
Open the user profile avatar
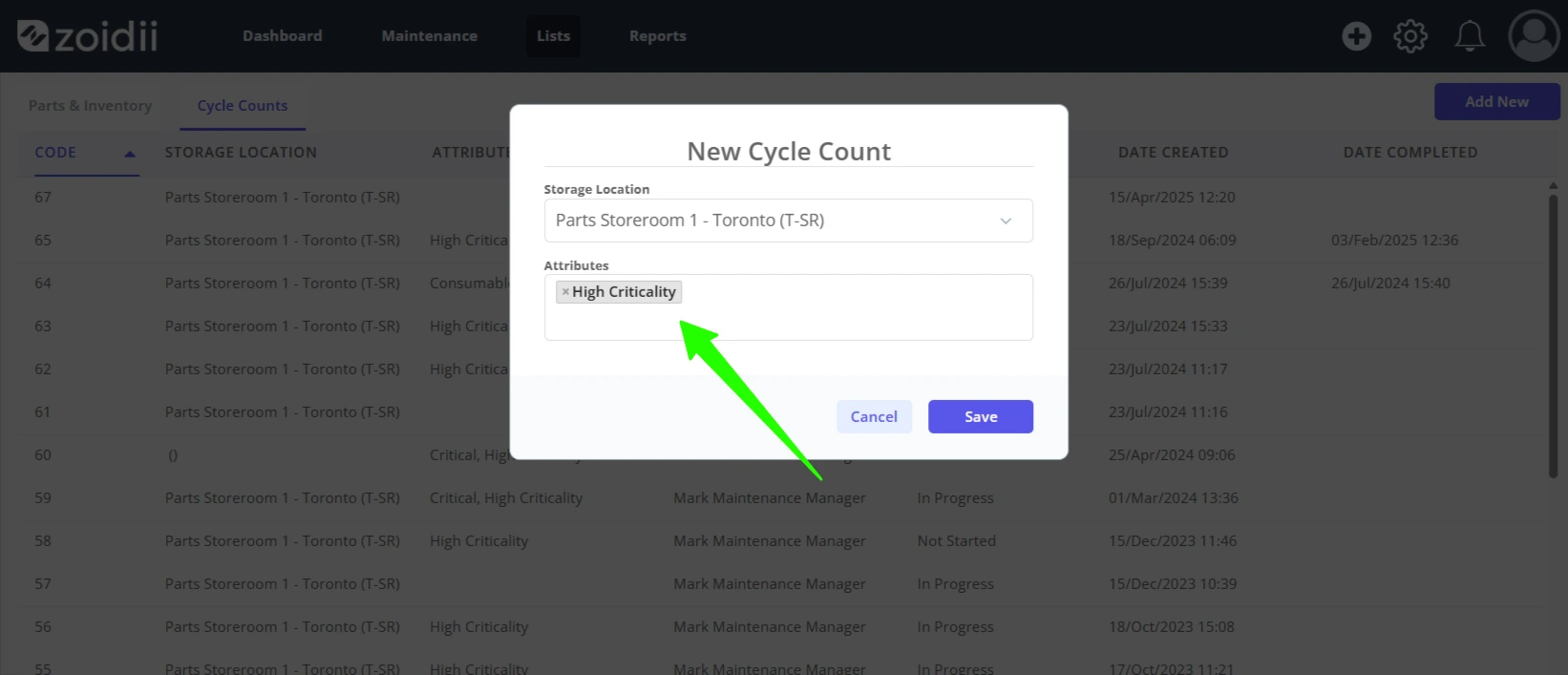[1534, 35]
